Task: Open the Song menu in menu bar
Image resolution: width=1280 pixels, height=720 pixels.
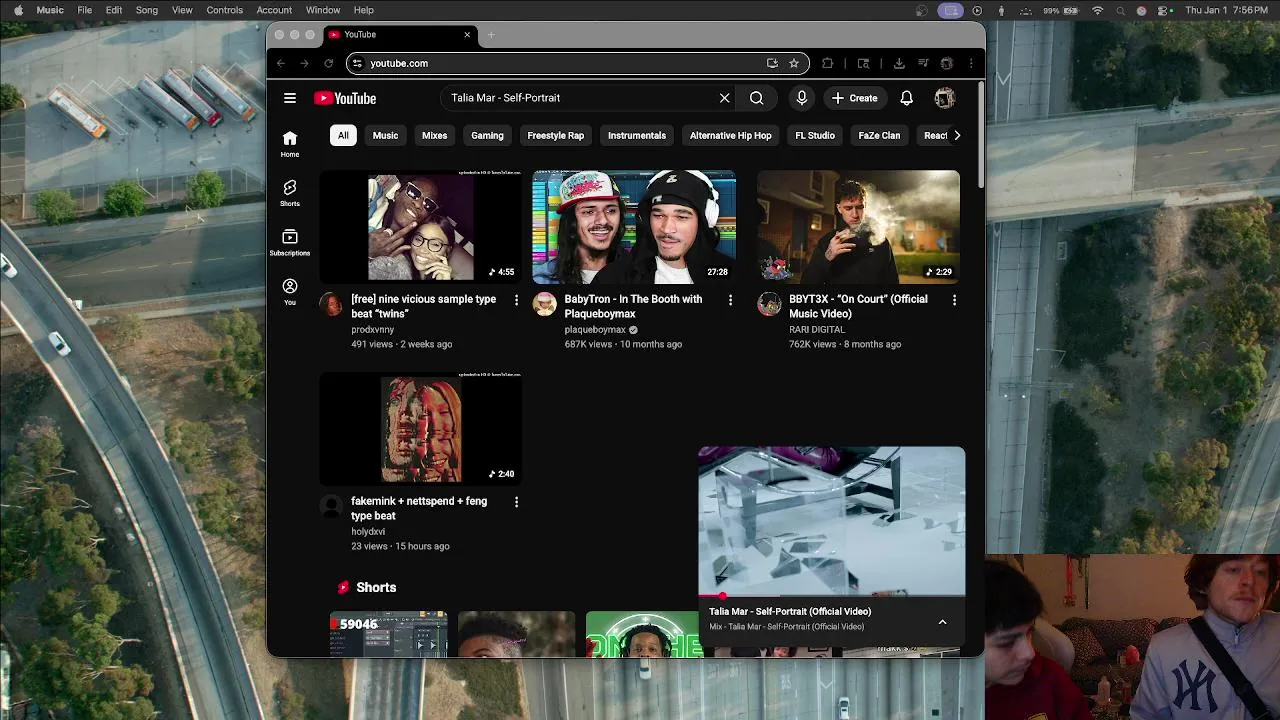Action: pyautogui.click(x=147, y=10)
